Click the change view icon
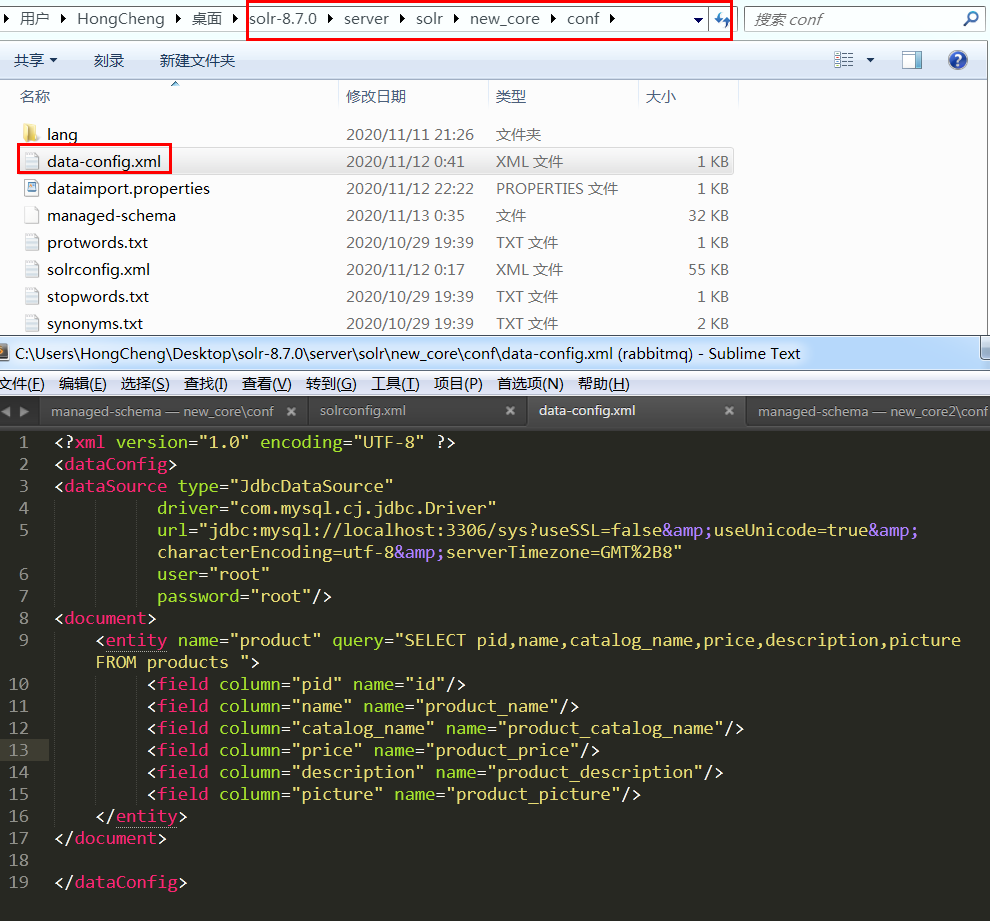 point(844,60)
